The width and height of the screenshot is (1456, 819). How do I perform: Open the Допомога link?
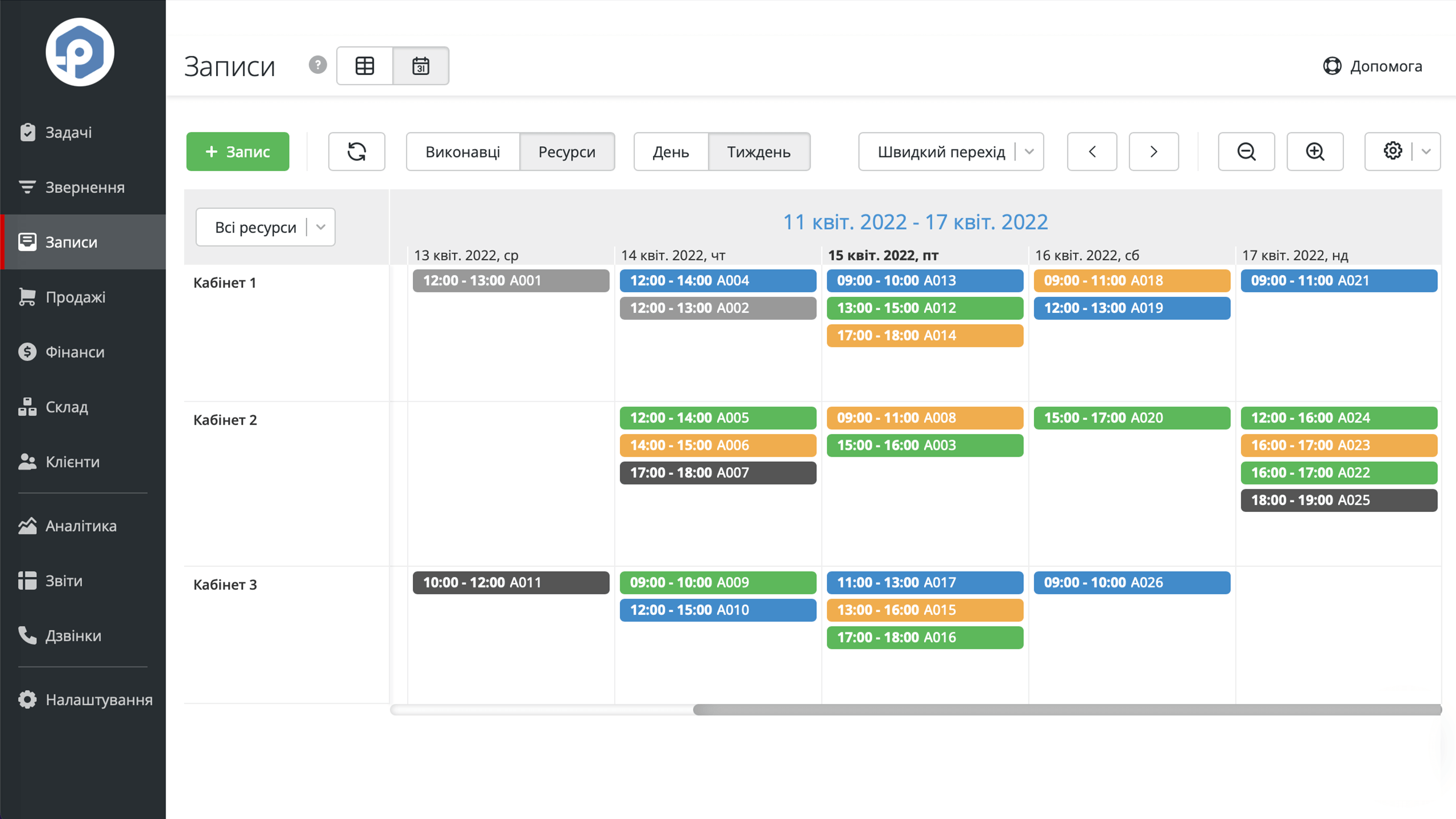1372,66
